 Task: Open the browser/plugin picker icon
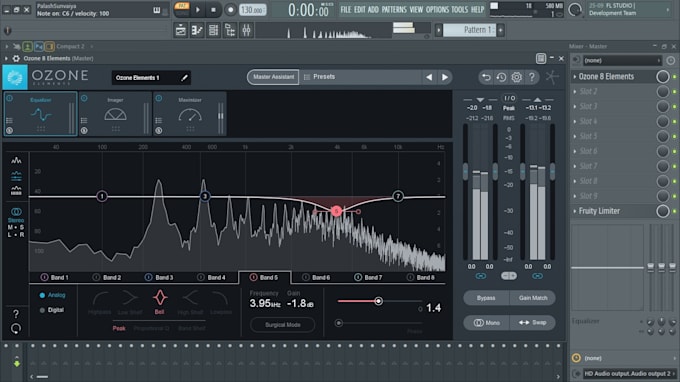click(230, 30)
